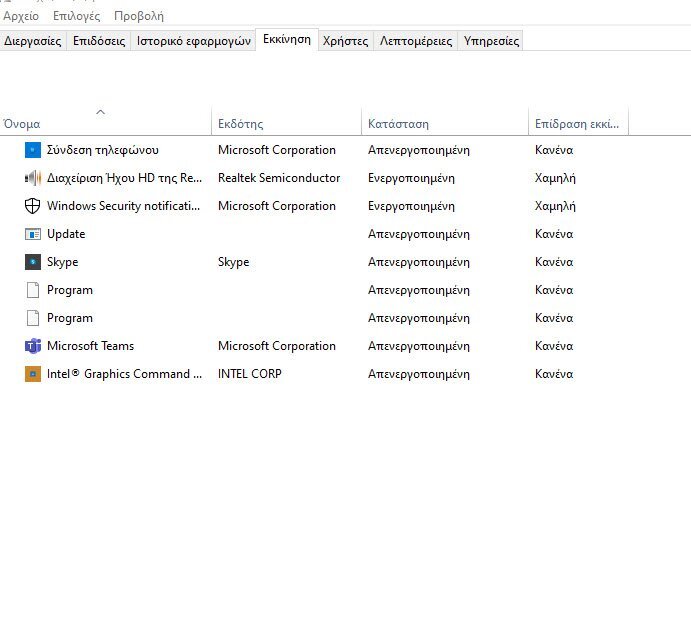Switch to the Επιδόσεις tab
This screenshot has width=691, height=642.
coord(99,41)
